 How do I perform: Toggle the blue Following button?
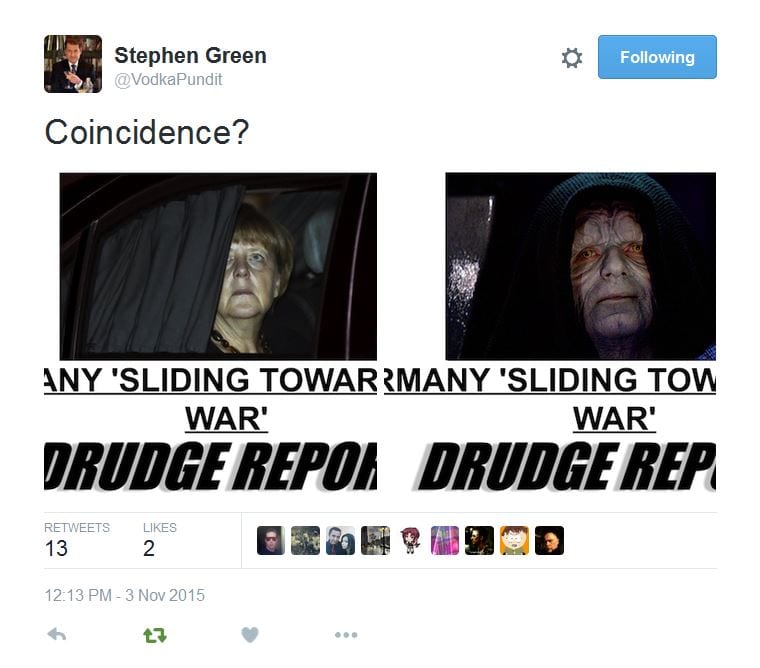[x=657, y=57]
